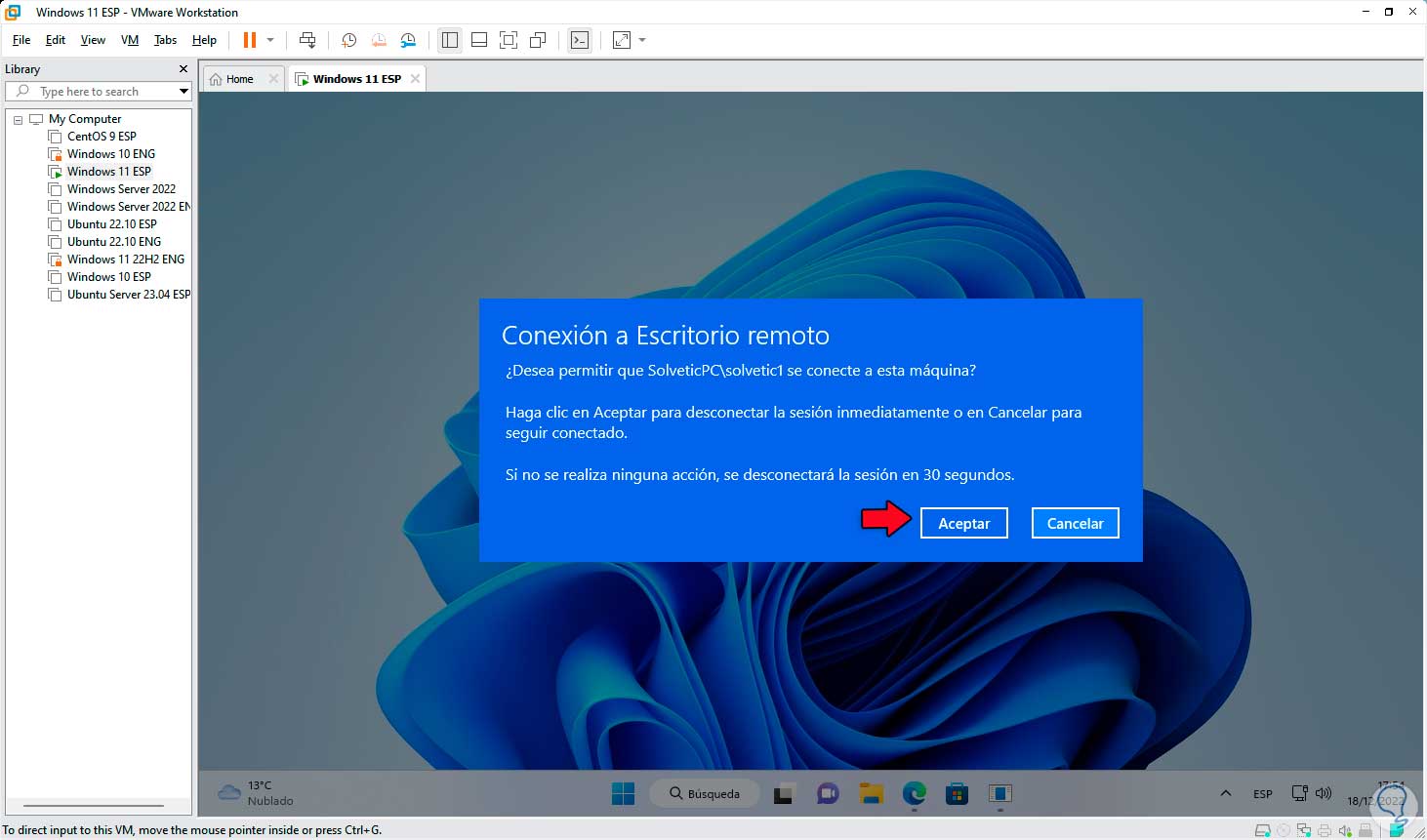Select Windows 10 ENG in the library

pos(111,154)
